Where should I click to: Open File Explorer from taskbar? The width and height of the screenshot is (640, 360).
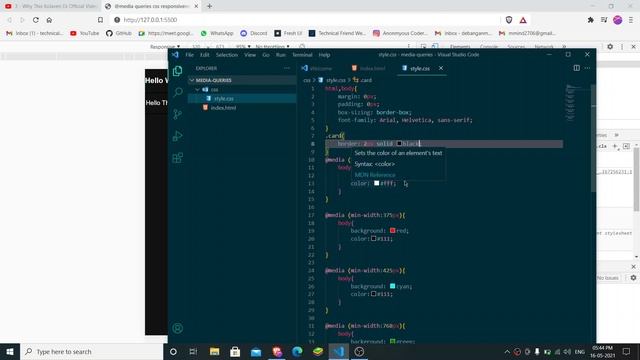[214, 351]
